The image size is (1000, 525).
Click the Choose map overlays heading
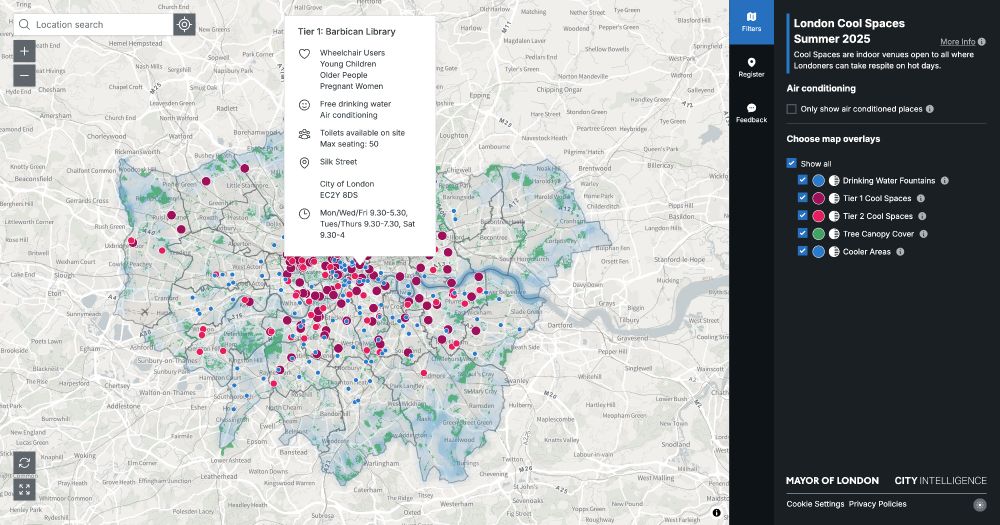pyautogui.click(x=833, y=138)
